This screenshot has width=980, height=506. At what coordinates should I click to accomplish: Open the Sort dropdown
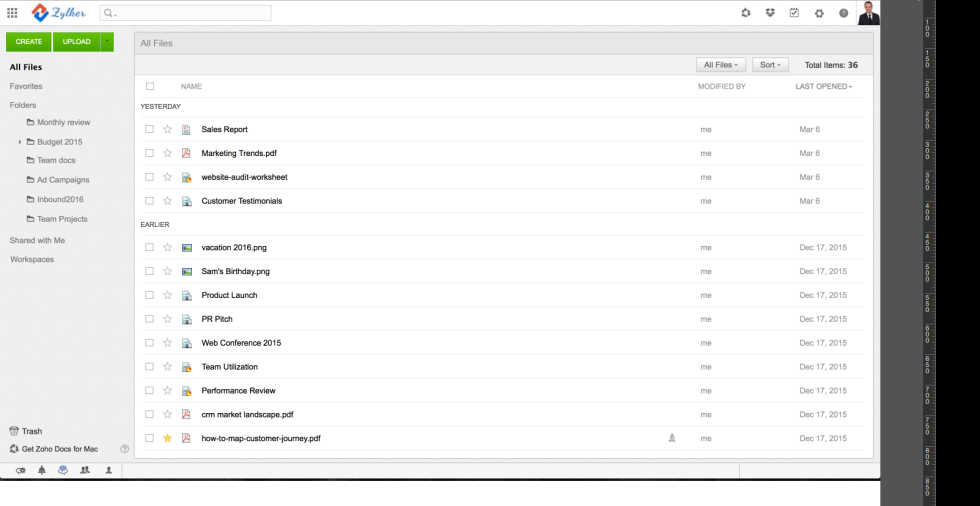click(770, 65)
